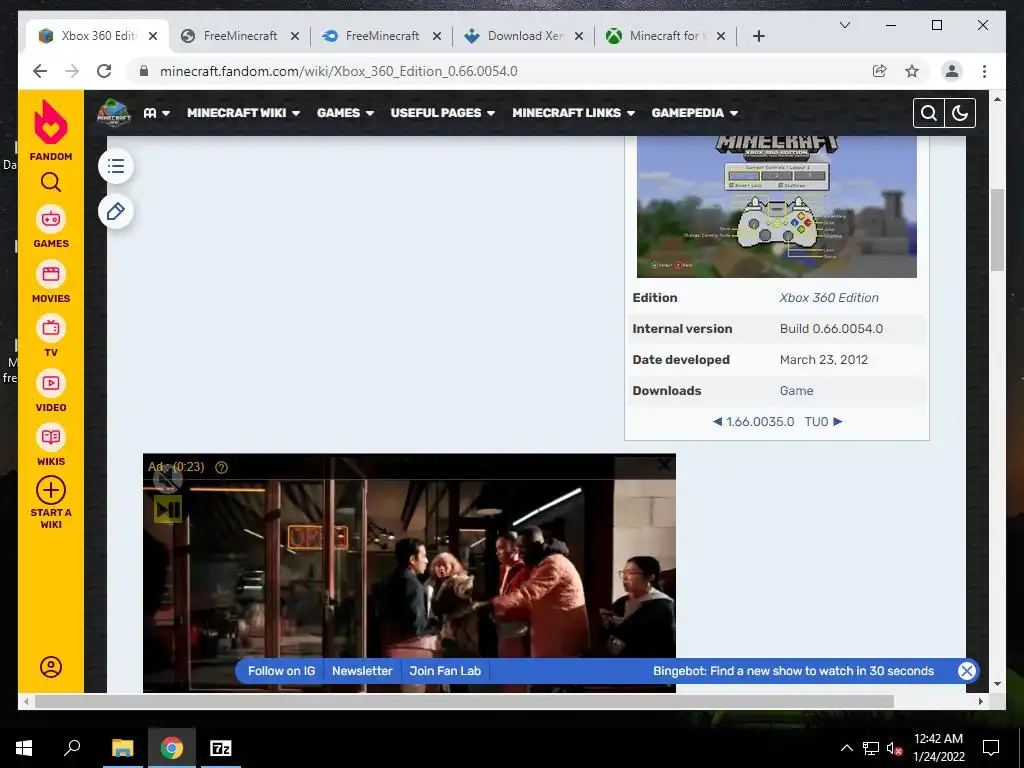This screenshot has width=1024, height=768.
Task: Go to next version TU0
Action: point(824,422)
